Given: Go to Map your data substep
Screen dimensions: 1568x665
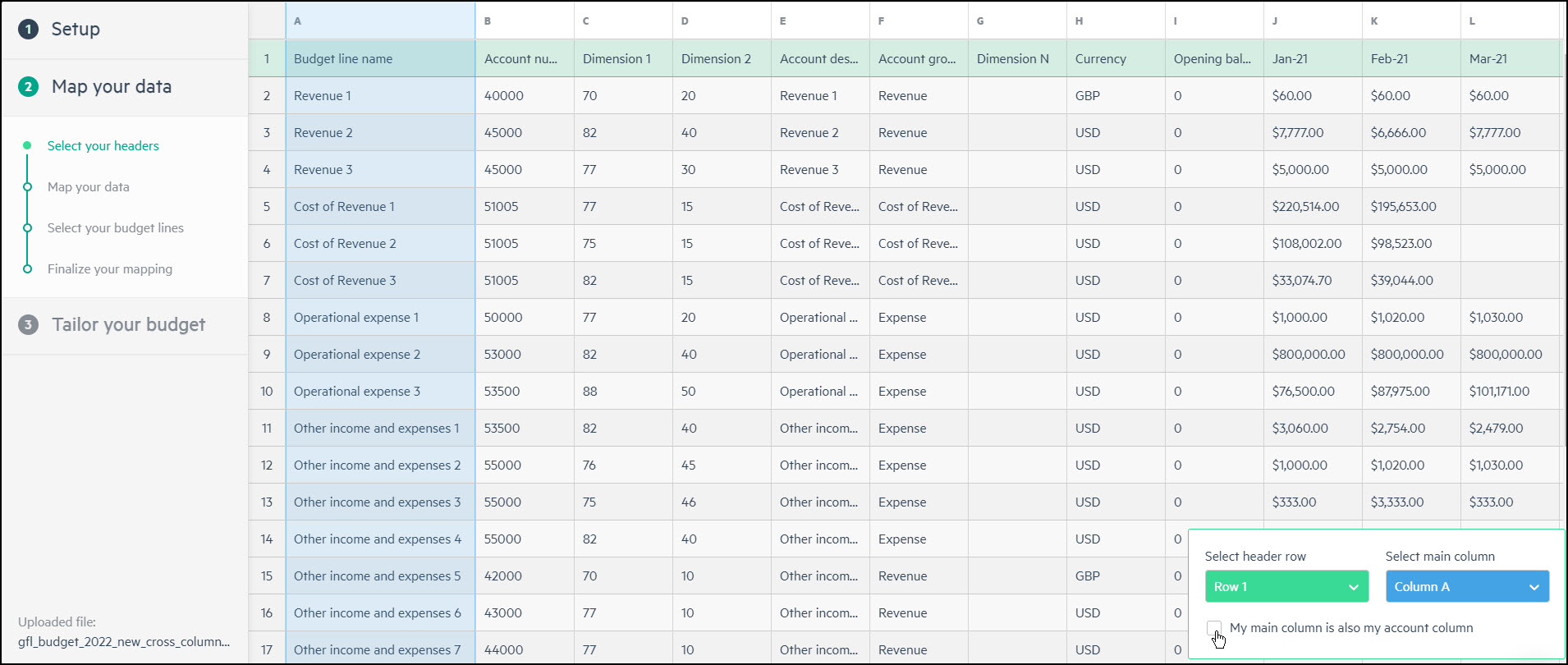Looking at the screenshot, I should coord(89,187).
